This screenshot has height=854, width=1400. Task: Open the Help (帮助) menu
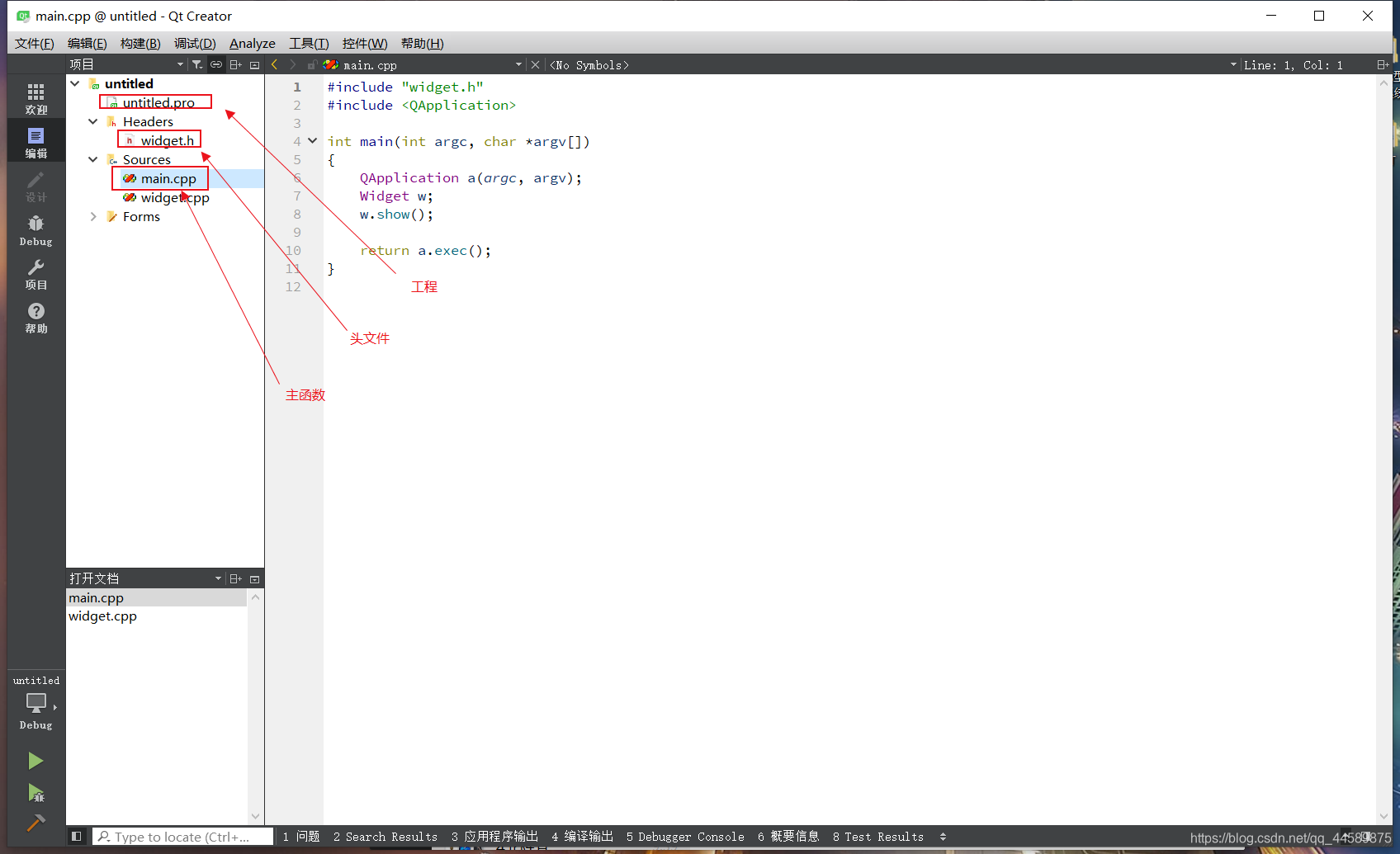[x=423, y=43]
